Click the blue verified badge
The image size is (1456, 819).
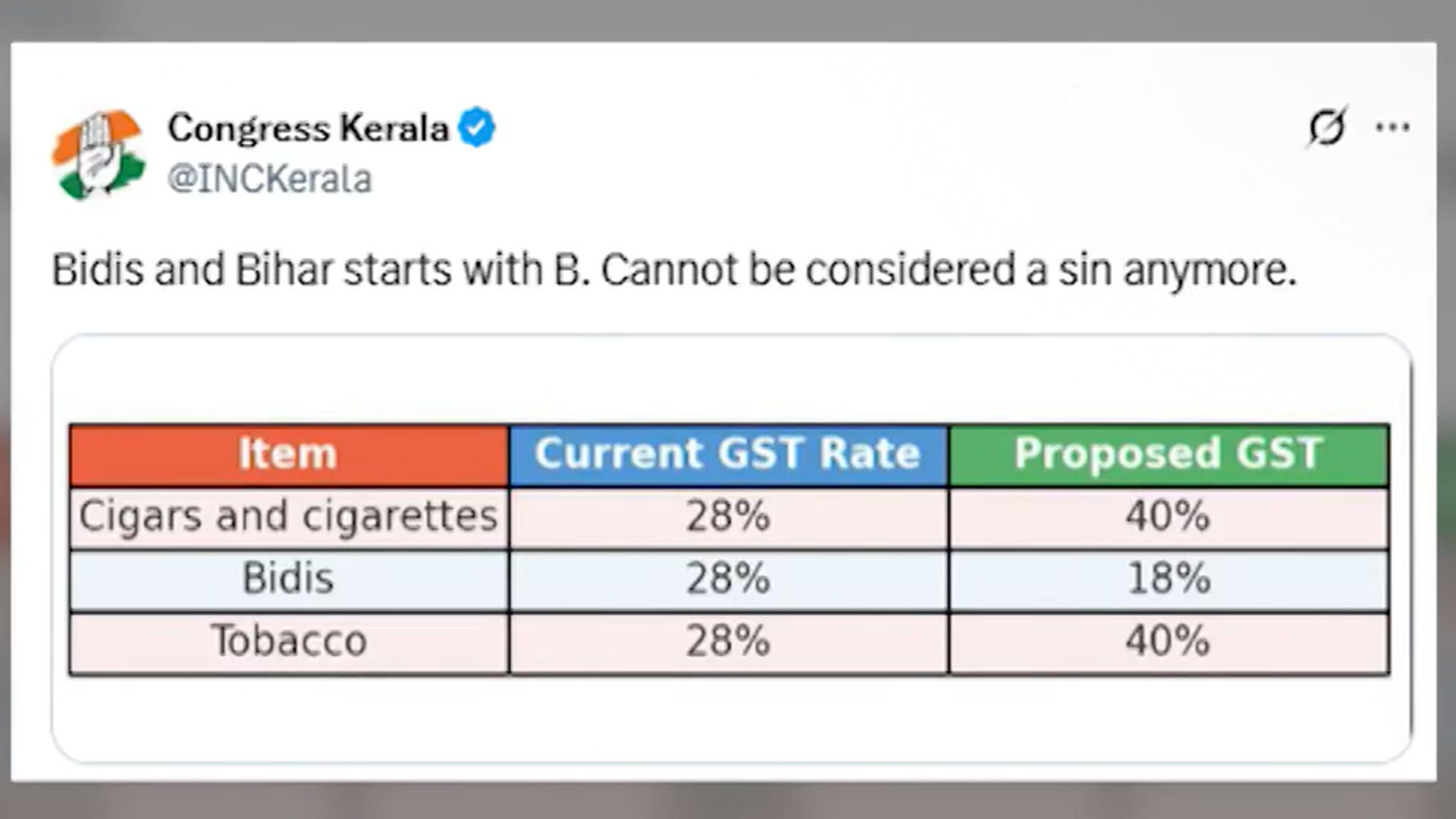[476, 127]
